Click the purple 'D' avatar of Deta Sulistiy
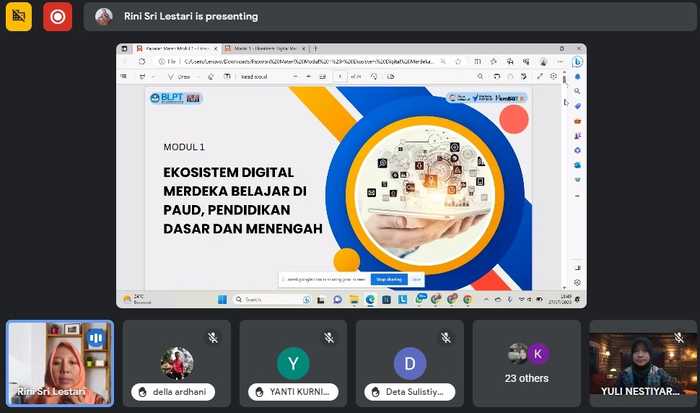 pos(410,363)
